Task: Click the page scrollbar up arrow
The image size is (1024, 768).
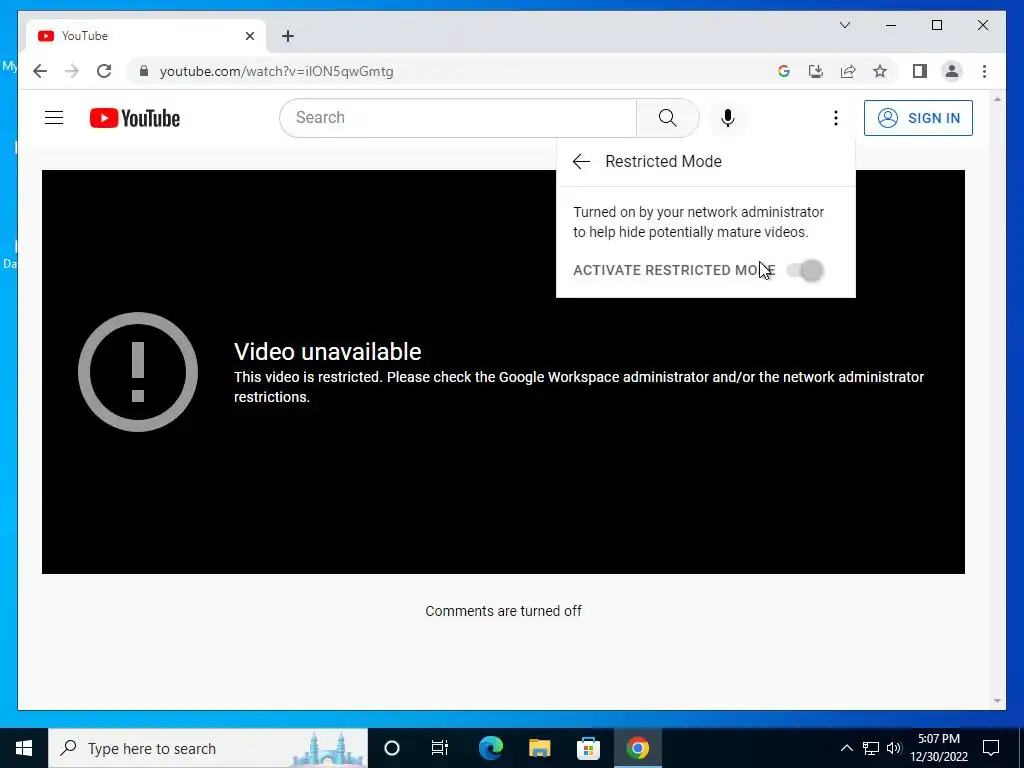Action: pos(997,99)
